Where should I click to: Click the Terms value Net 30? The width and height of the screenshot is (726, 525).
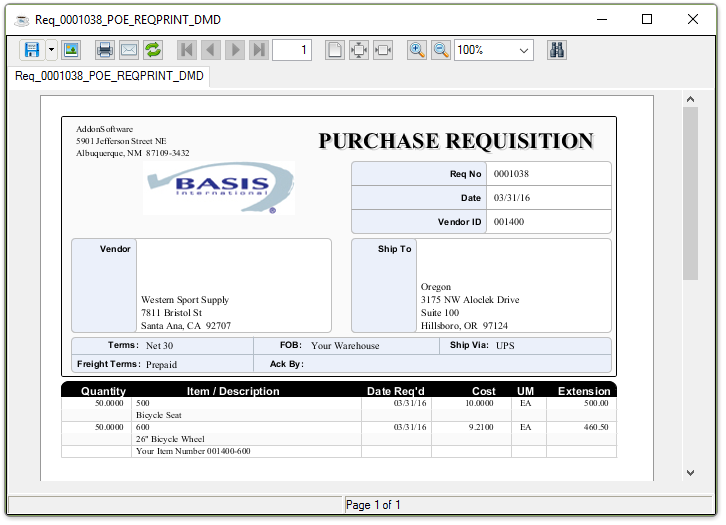click(x=159, y=346)
